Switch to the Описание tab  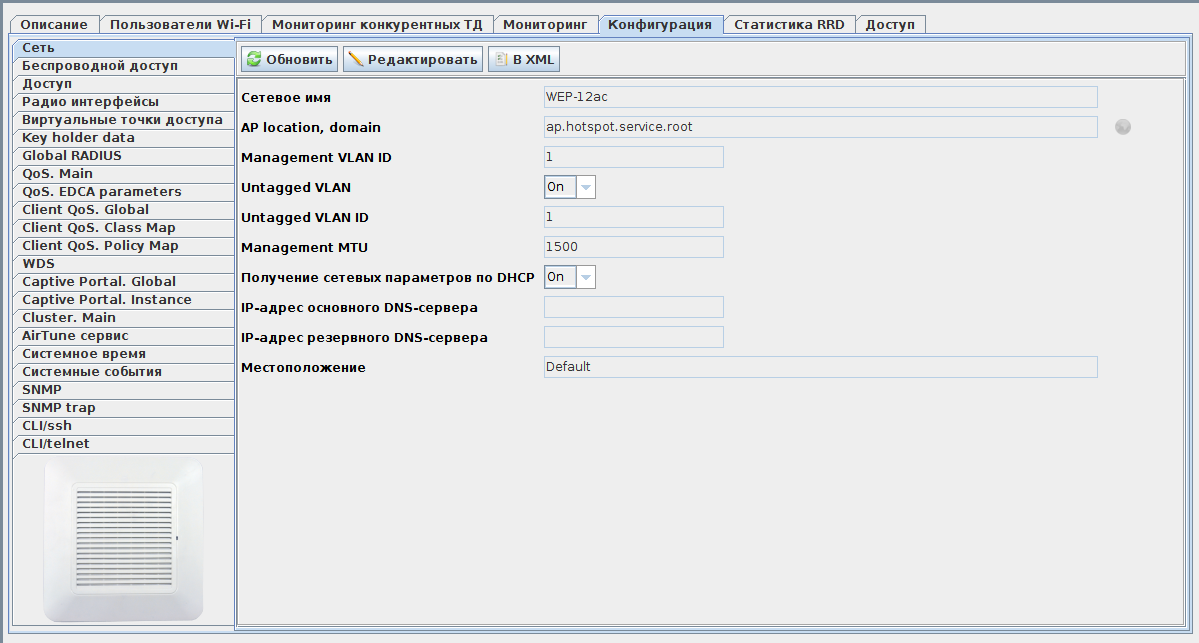(54, 24)
